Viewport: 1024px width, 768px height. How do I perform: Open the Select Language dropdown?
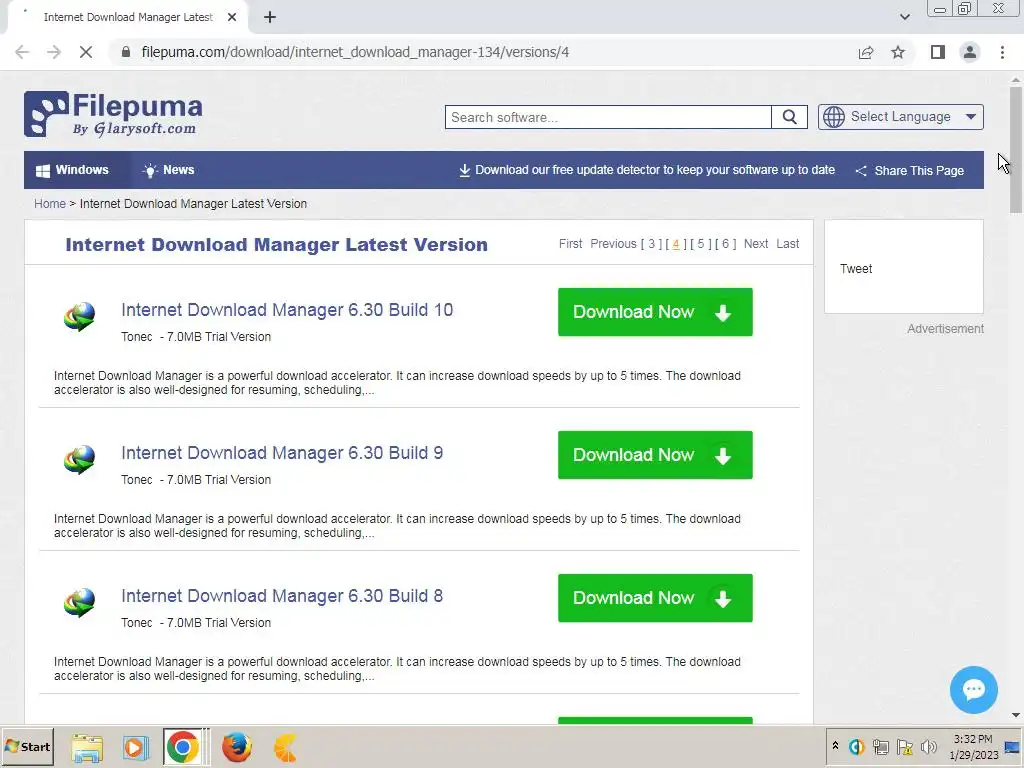click(901, 118)
